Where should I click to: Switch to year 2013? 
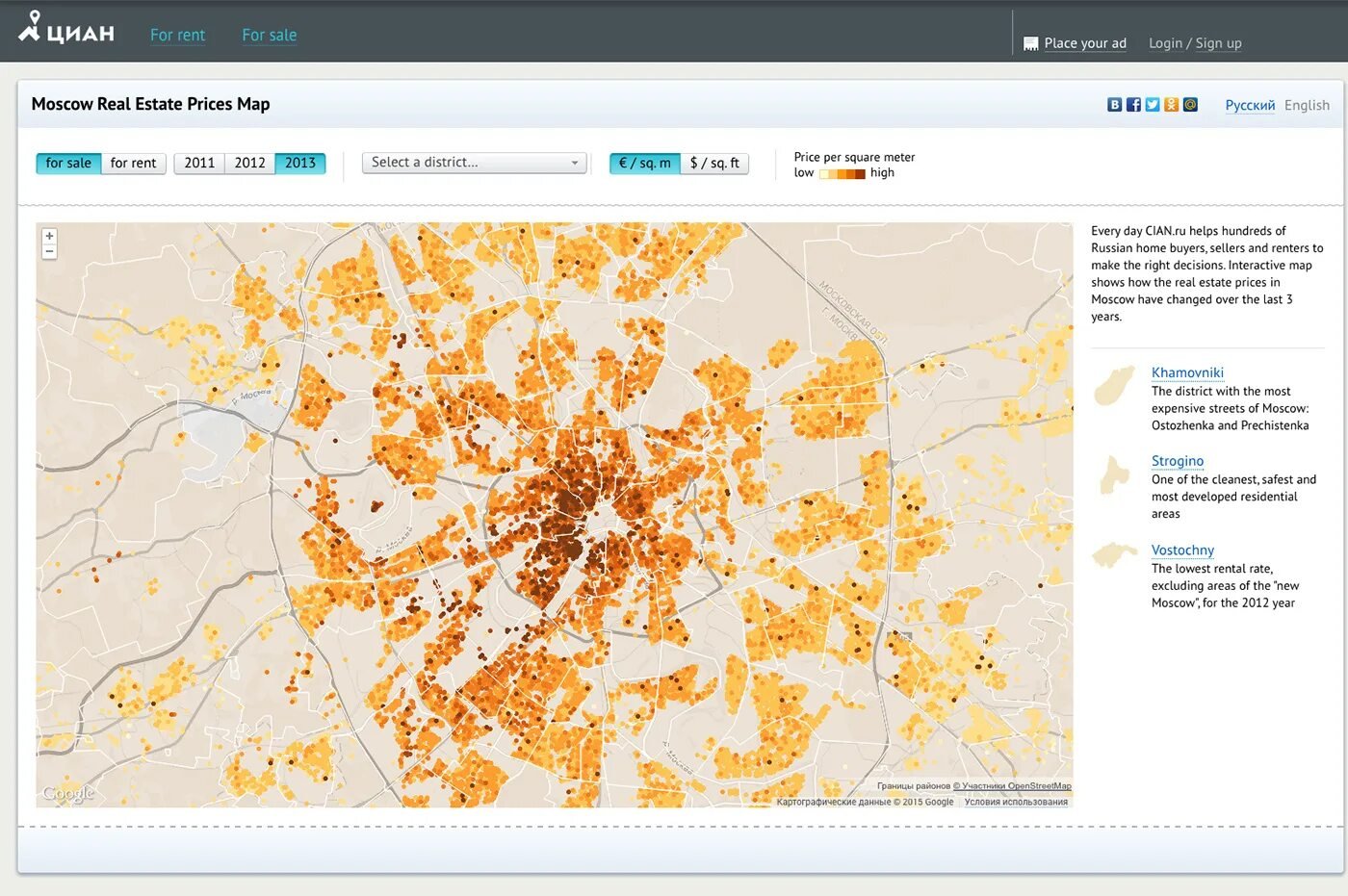click(x=300, y=163)
